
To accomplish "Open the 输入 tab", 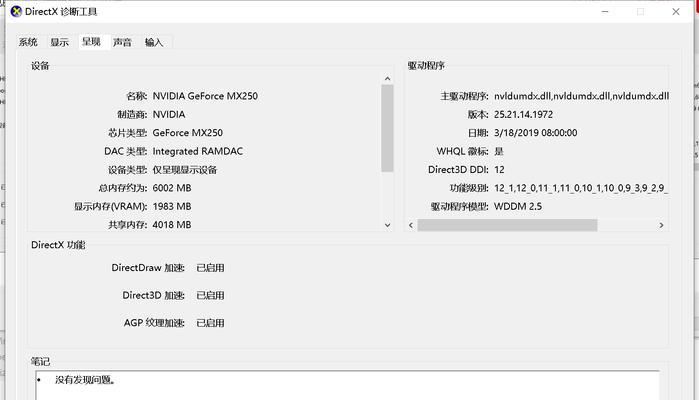I will 154,42.
